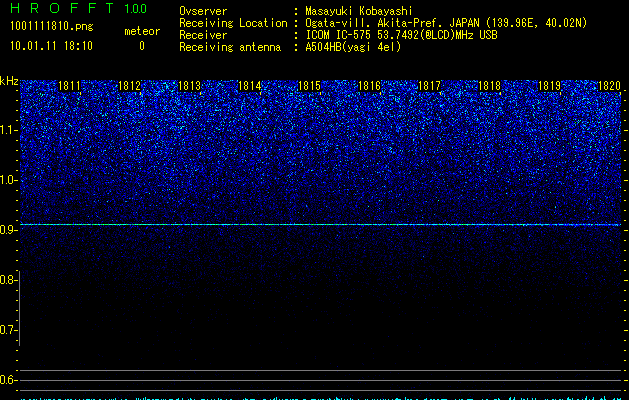The height and width of the screenshot is (400, 629).
Task: Click the Receiving Location label
Action: click(233, 23)
